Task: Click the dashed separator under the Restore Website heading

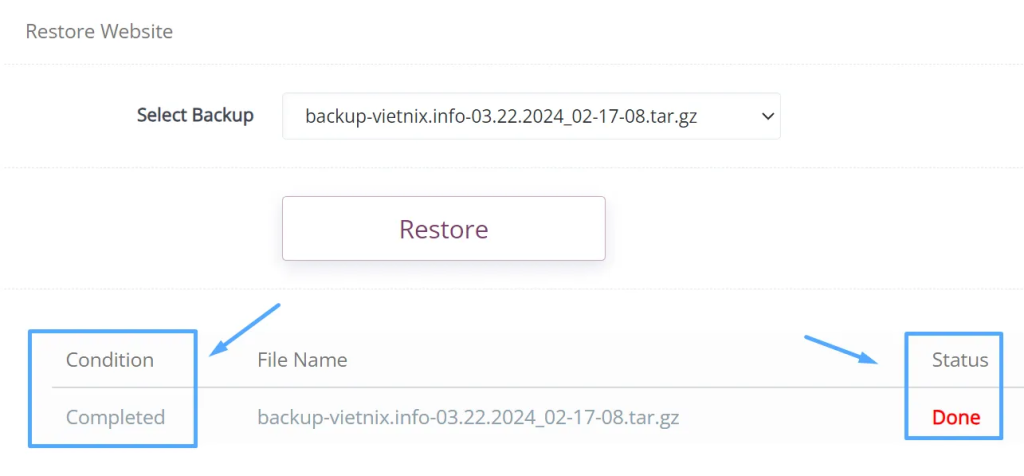Action: (x=512, y=65)
